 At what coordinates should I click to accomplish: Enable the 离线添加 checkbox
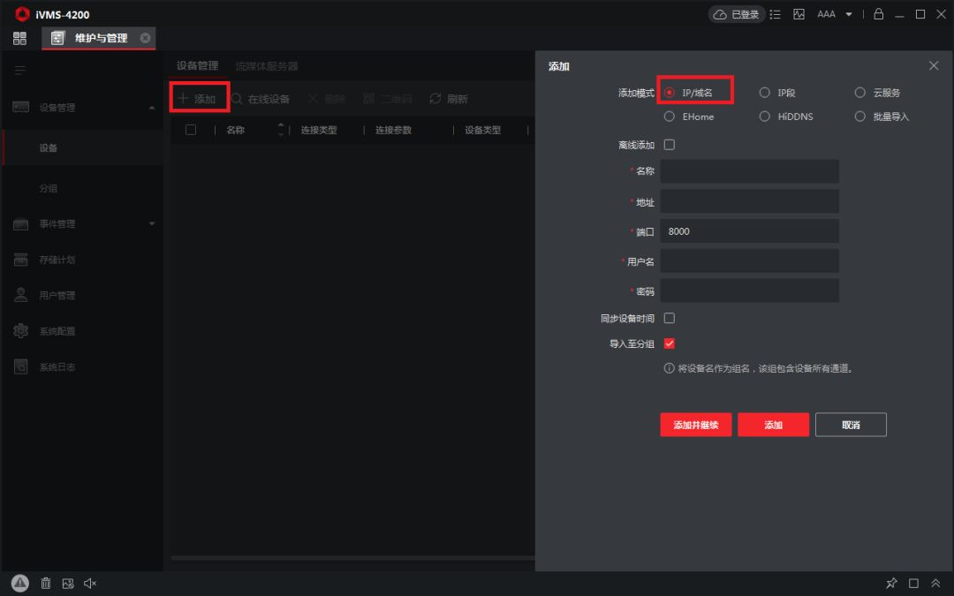tap(669, 145)
